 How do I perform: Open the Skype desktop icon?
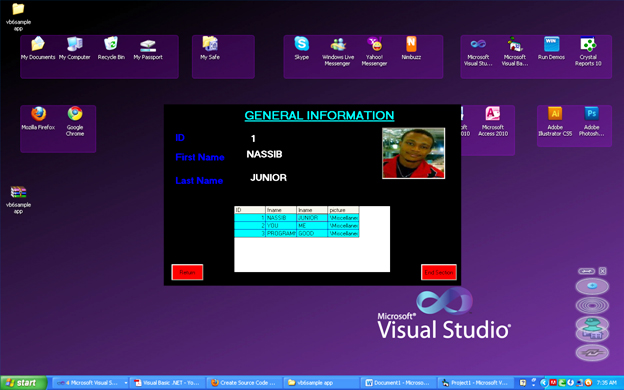pos(301,48)
